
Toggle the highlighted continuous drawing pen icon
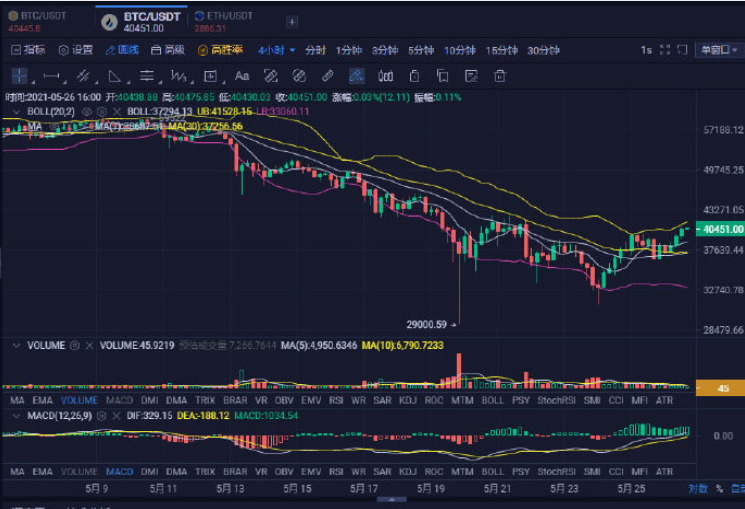pos(356,76)
